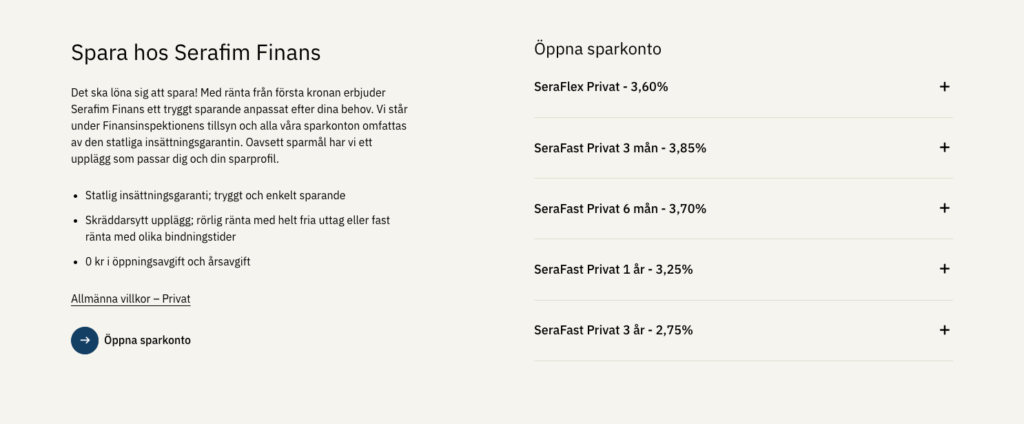
Task: Click the Öppna sparkonto button label
Action: (147, 340)
